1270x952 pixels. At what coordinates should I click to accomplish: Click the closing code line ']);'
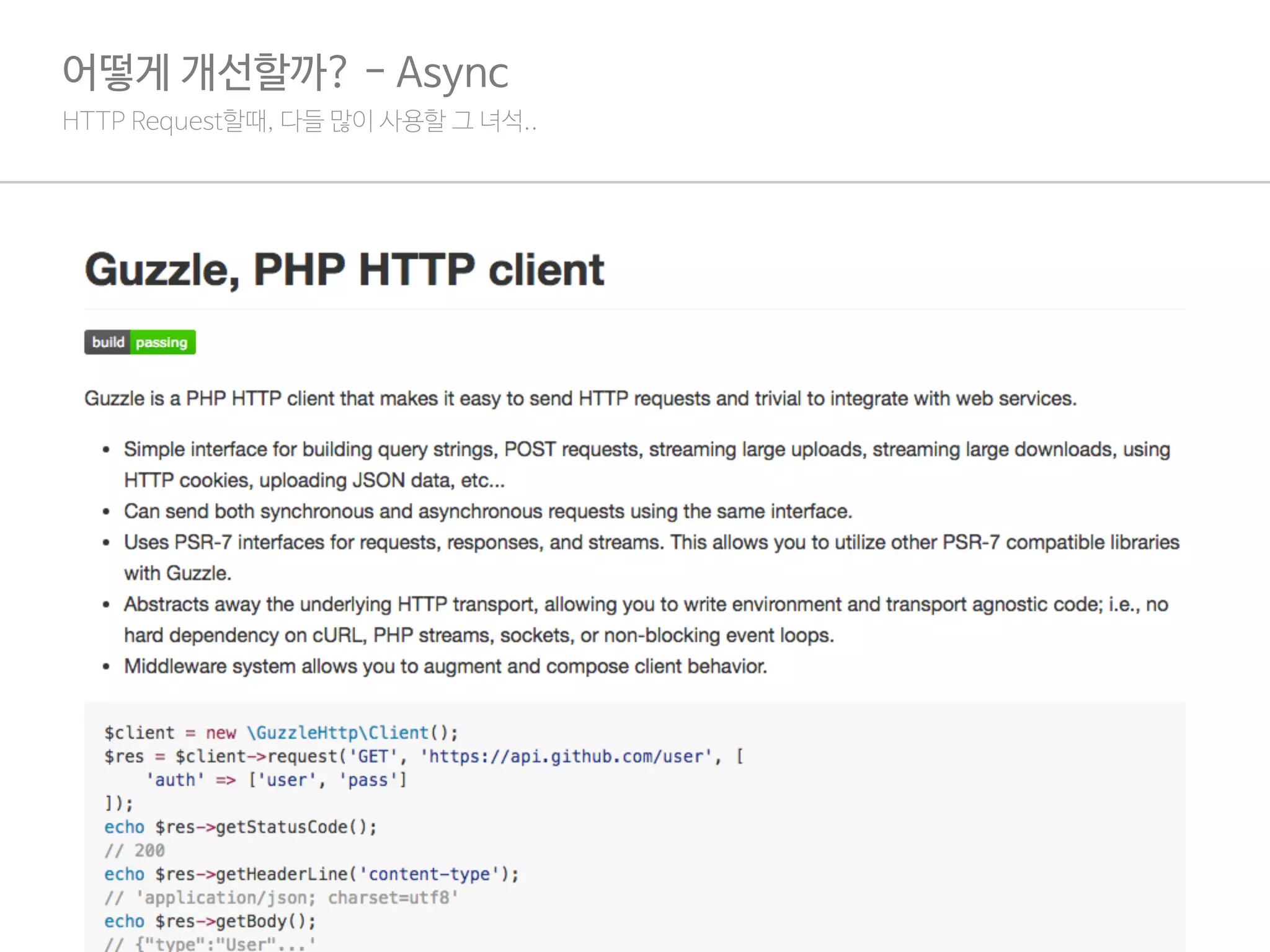tap(118, 803)
